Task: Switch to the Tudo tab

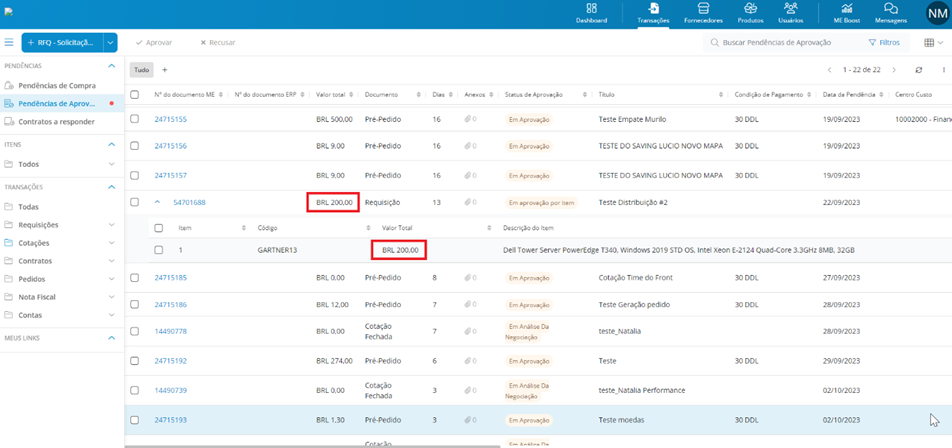Action: pos(141,70)
